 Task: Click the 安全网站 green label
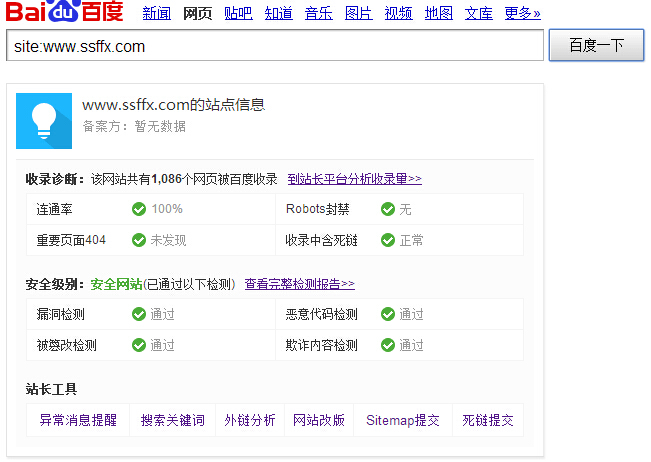tap(116, 284)
